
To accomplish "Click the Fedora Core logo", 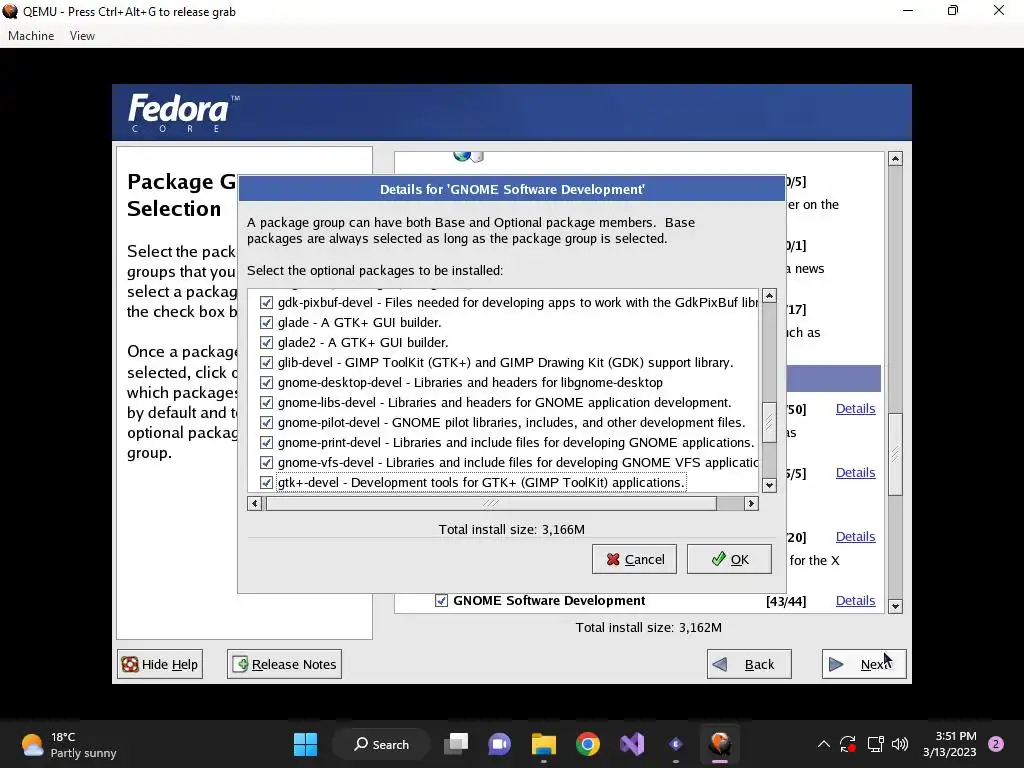I will (184, 112).
